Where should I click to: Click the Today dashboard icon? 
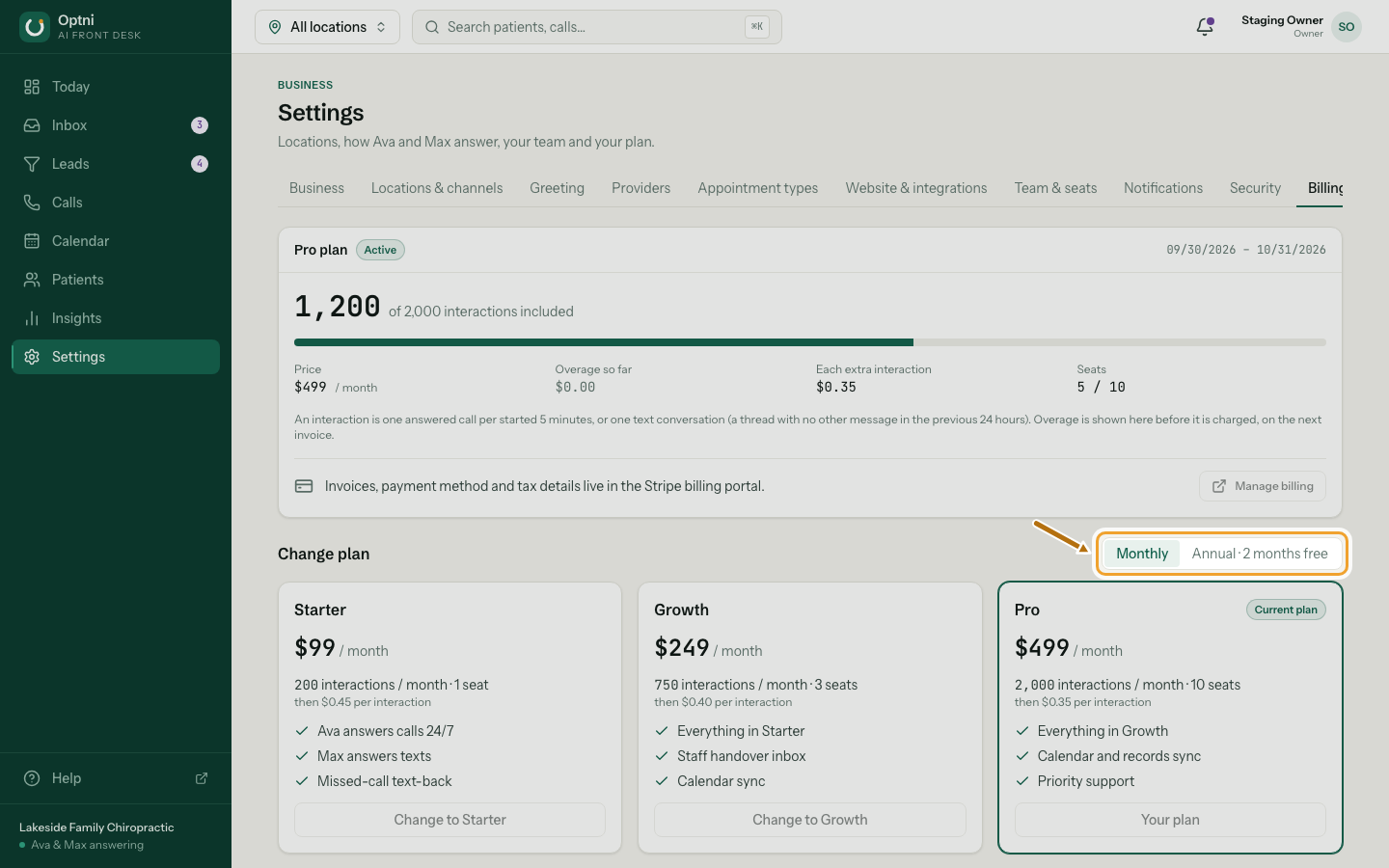(32, 87)
